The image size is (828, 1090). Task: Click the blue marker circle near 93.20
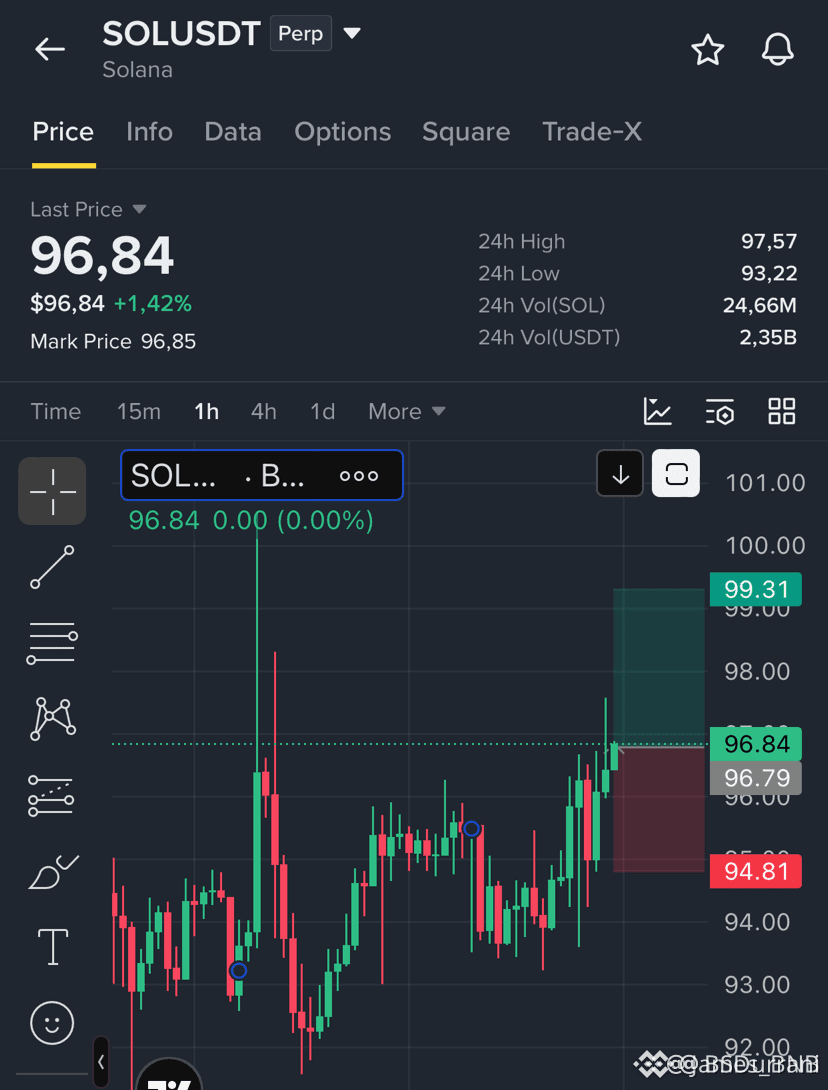[x=238, y=970]
